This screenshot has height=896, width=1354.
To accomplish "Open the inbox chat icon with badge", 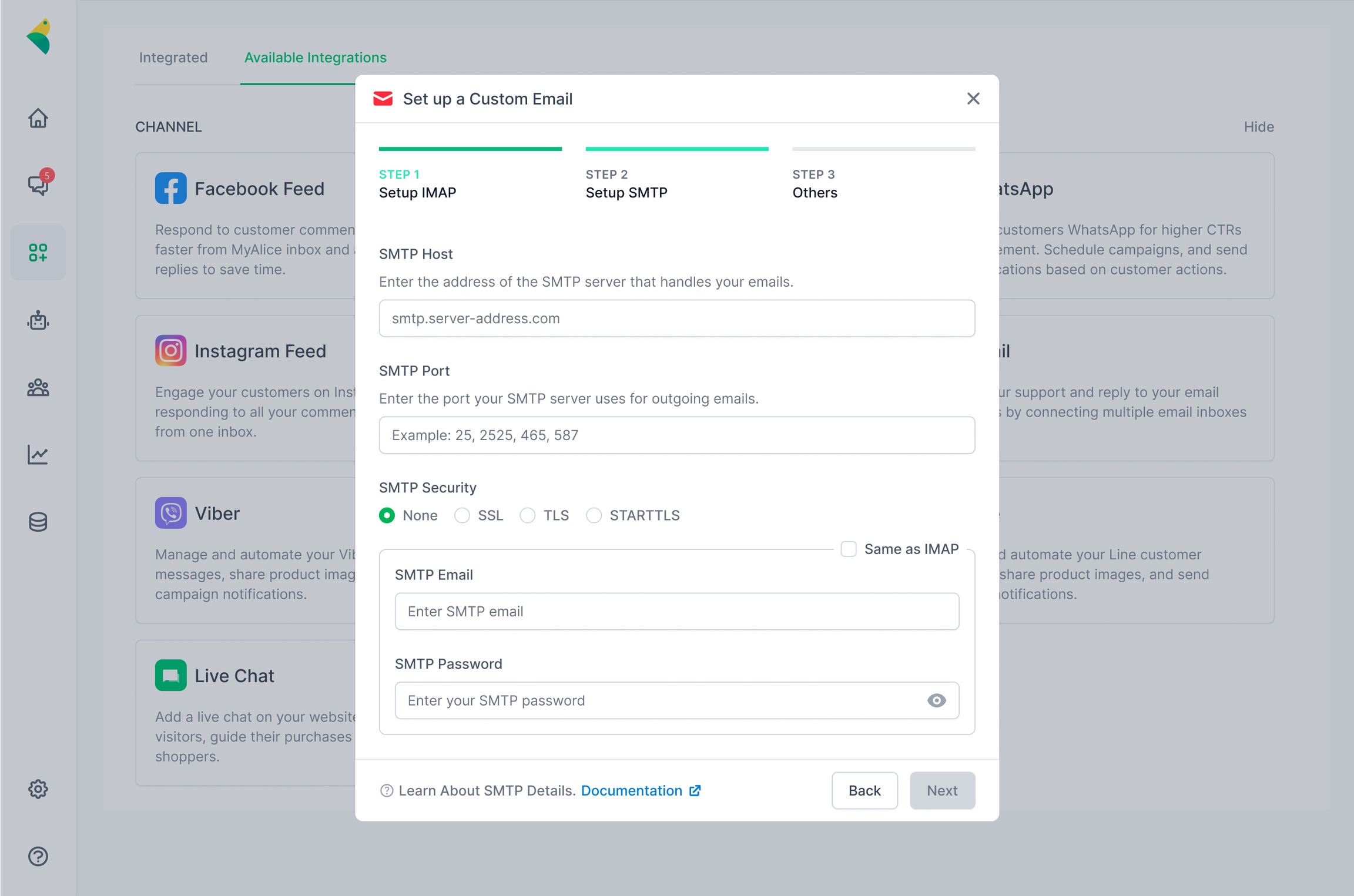I will 38,184.
